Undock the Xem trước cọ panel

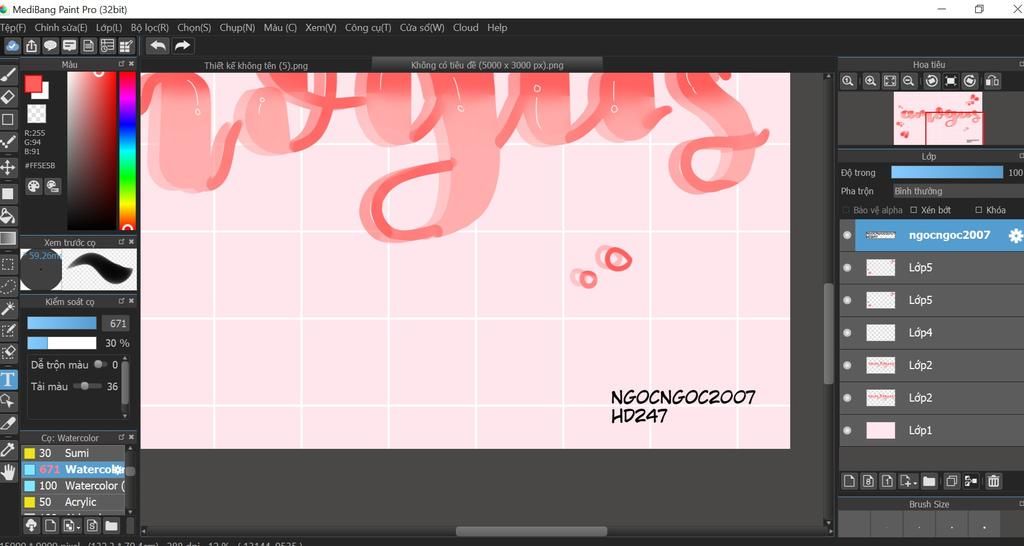pos(121,242)
